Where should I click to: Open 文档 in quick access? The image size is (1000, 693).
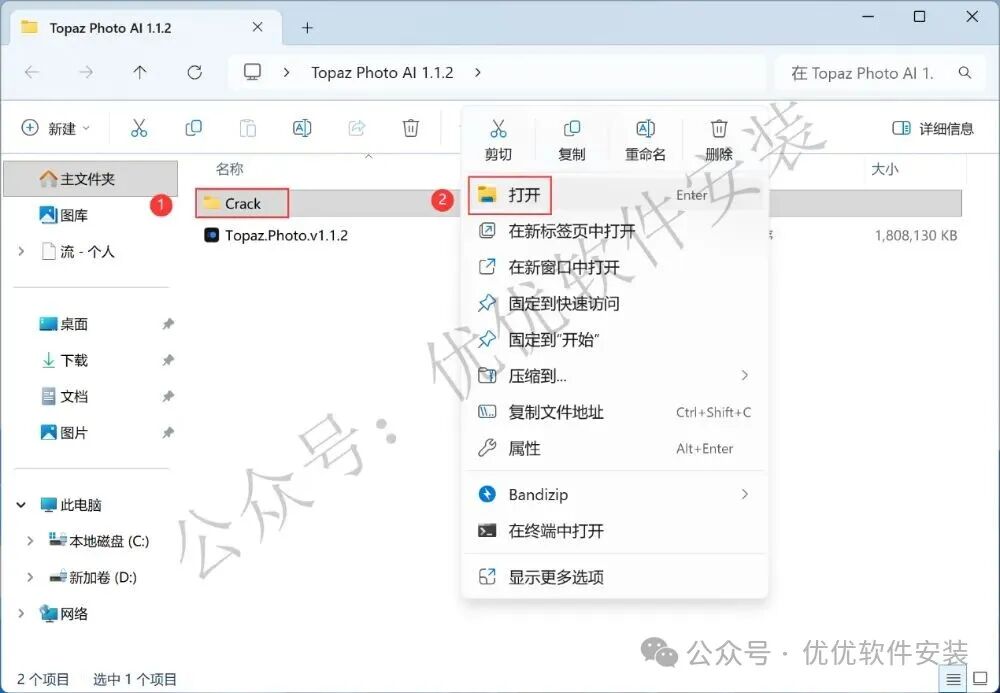64,397
